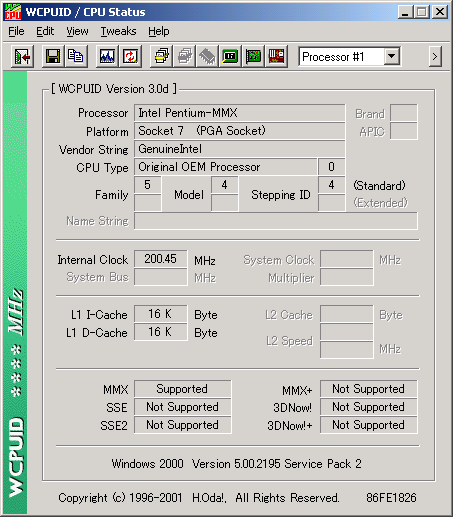Click the grayed-out stacked windows icon
Viewport: 453px width, 517px height.
(185, 57)
